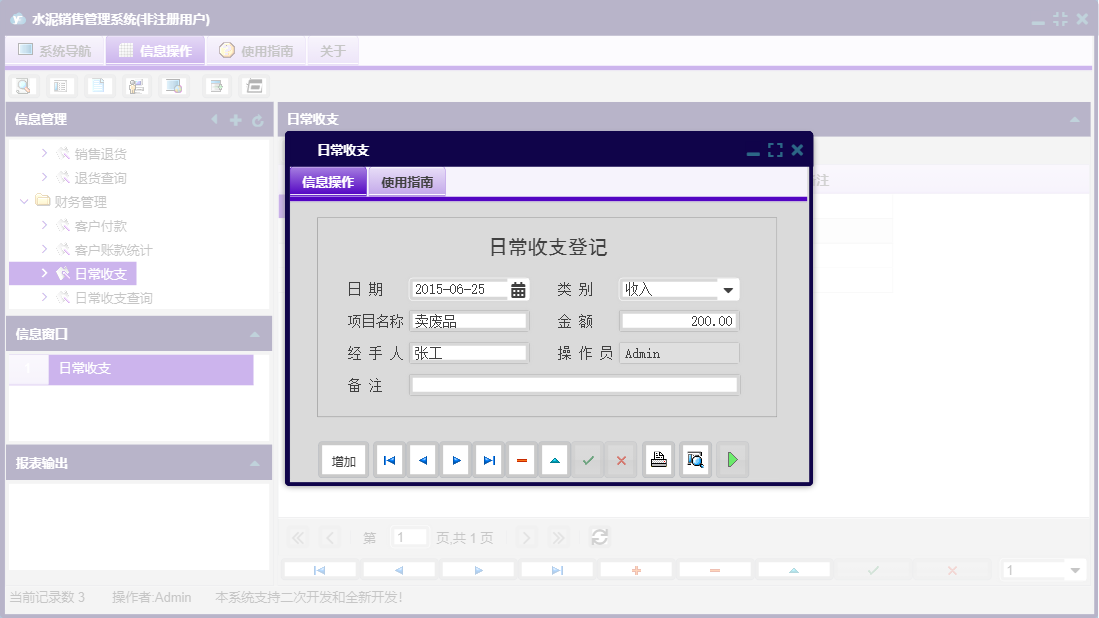The height and width of the screenshot is (618, 1099).
Task: Click the green run arrow icon
Action: (732, 459)
